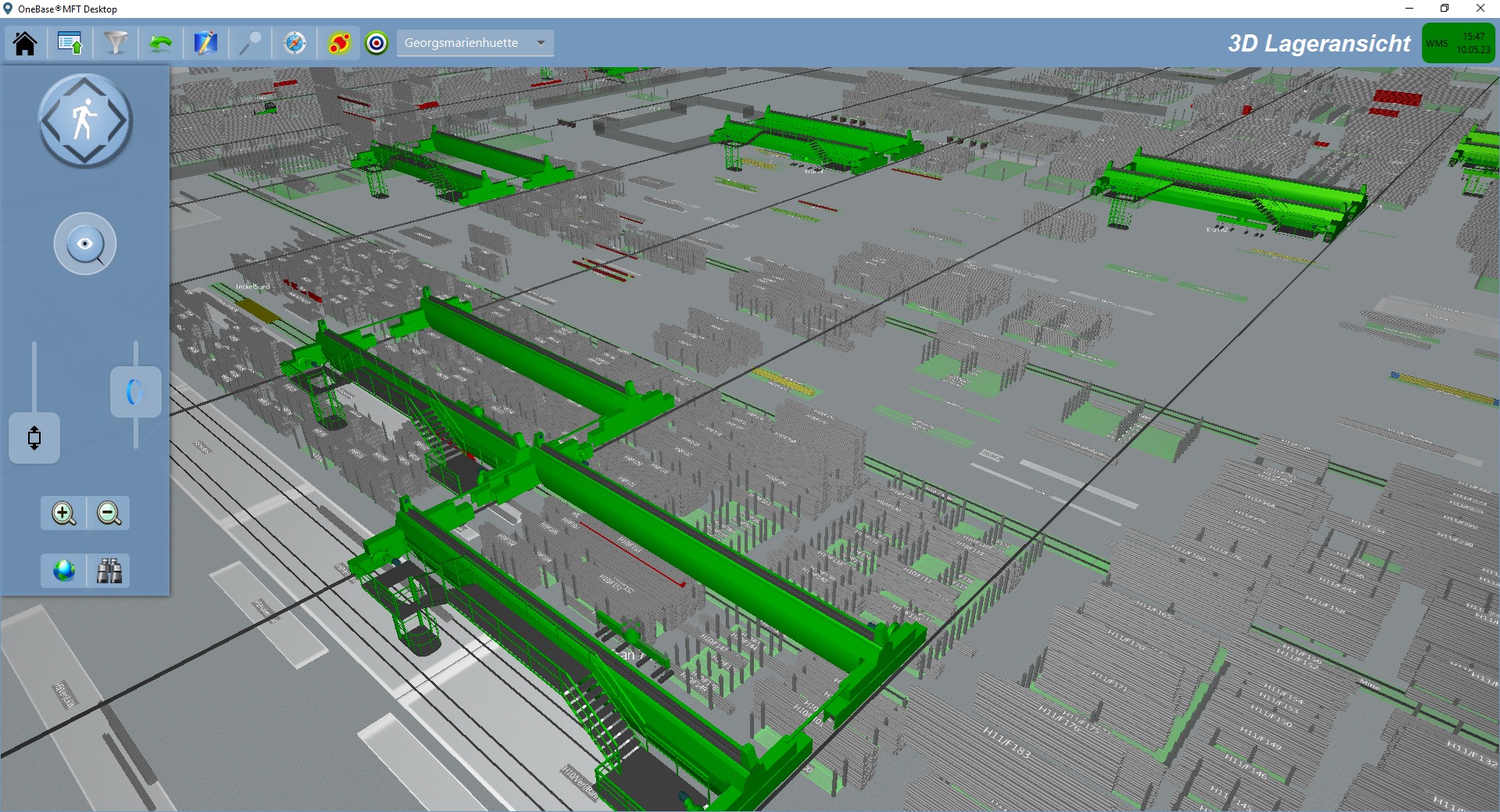Click the undo green arrow icon

click(x=160, y=43)
